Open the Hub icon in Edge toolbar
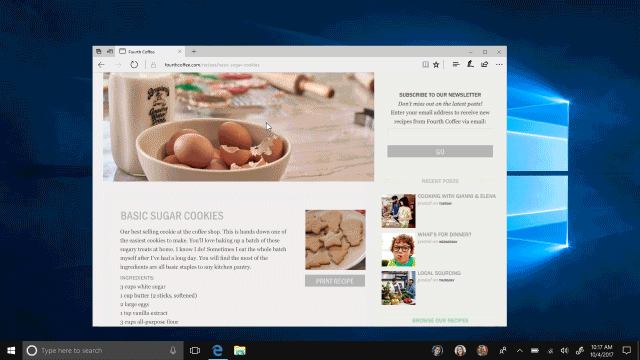Image resolution: width=640 pixels, height=360 pixels. (x=456, y=64)
